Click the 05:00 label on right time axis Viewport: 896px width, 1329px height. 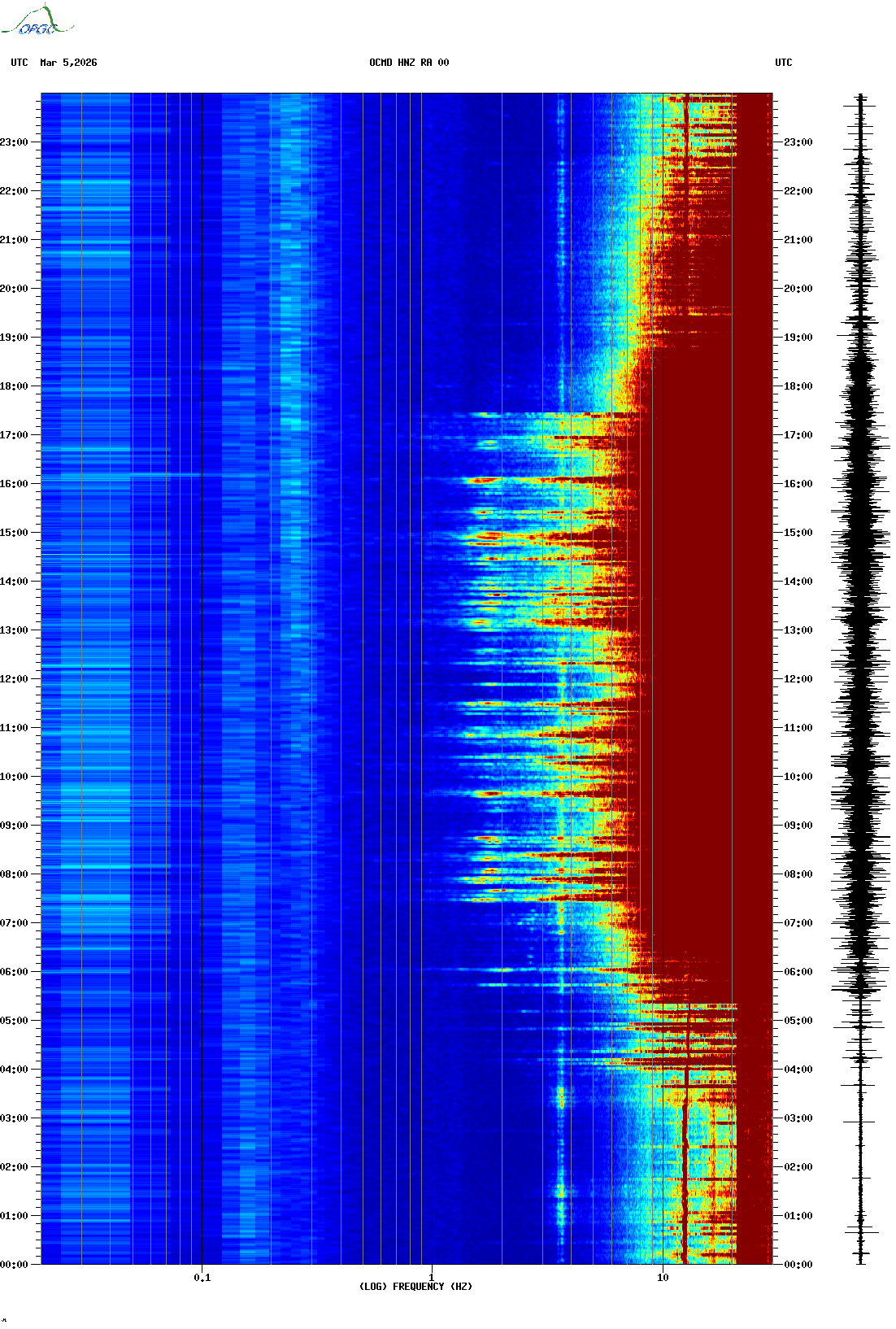point(798,1021)
